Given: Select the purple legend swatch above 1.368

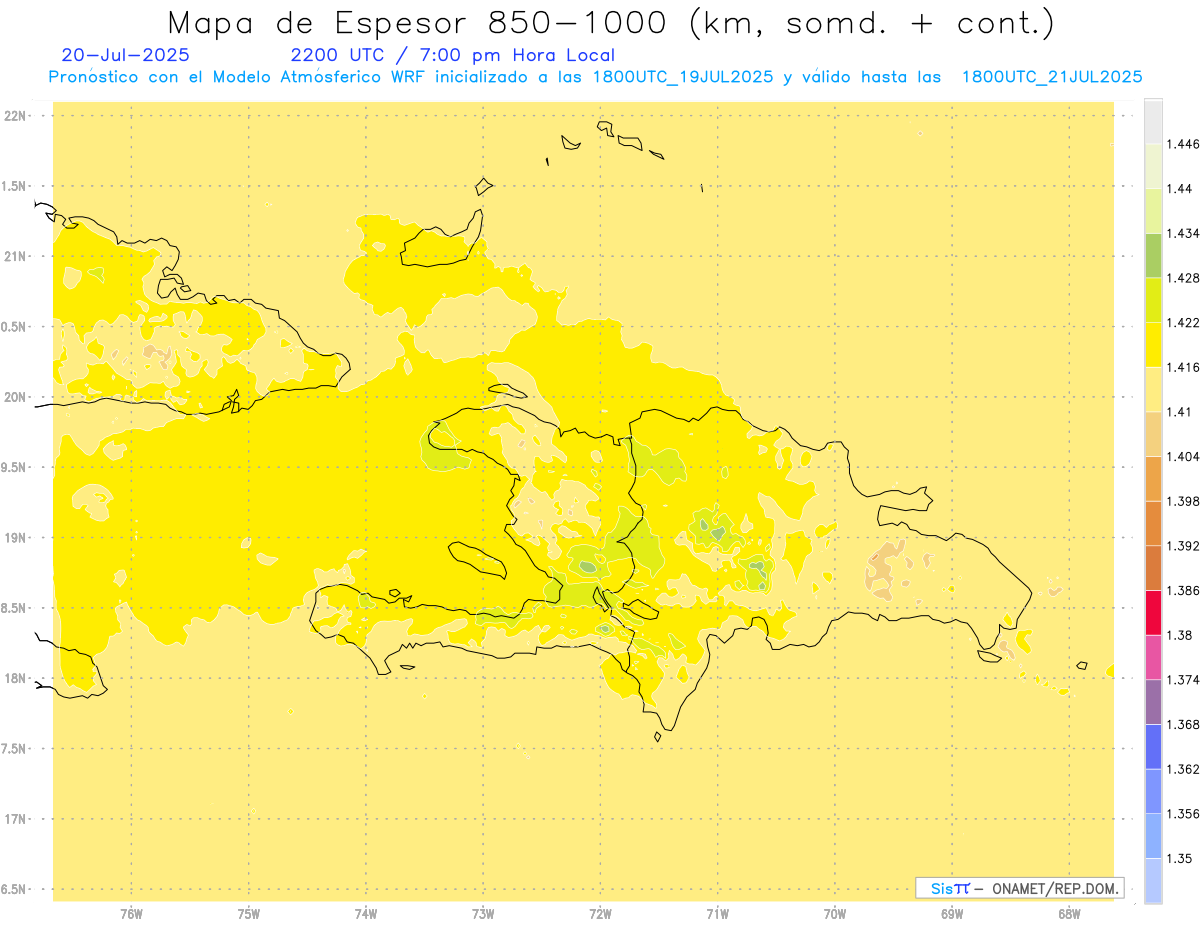Looking at the screenshot, I should [x=1153, y=702].
